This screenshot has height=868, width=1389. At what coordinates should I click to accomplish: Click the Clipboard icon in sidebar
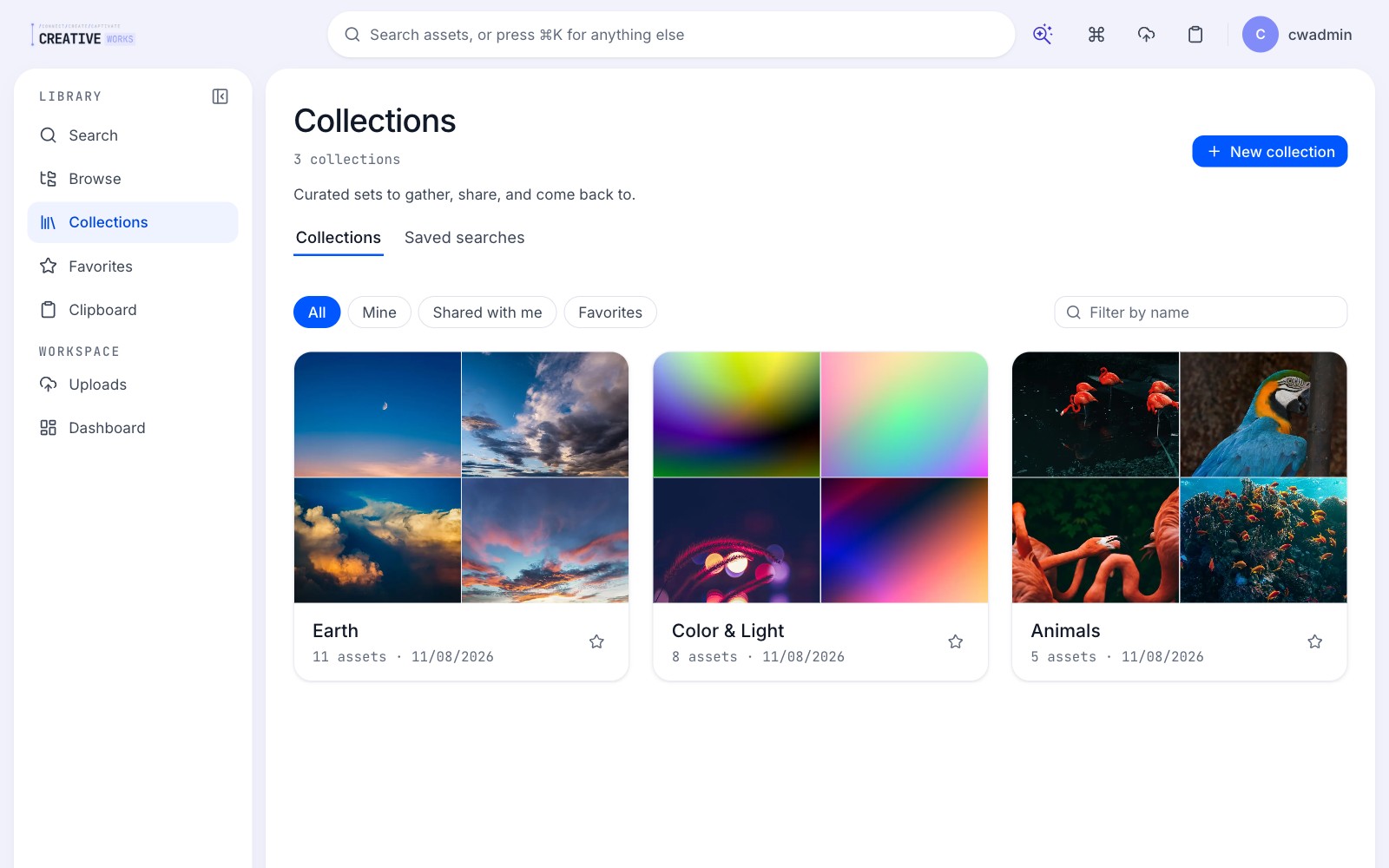[x=49, y=310]
